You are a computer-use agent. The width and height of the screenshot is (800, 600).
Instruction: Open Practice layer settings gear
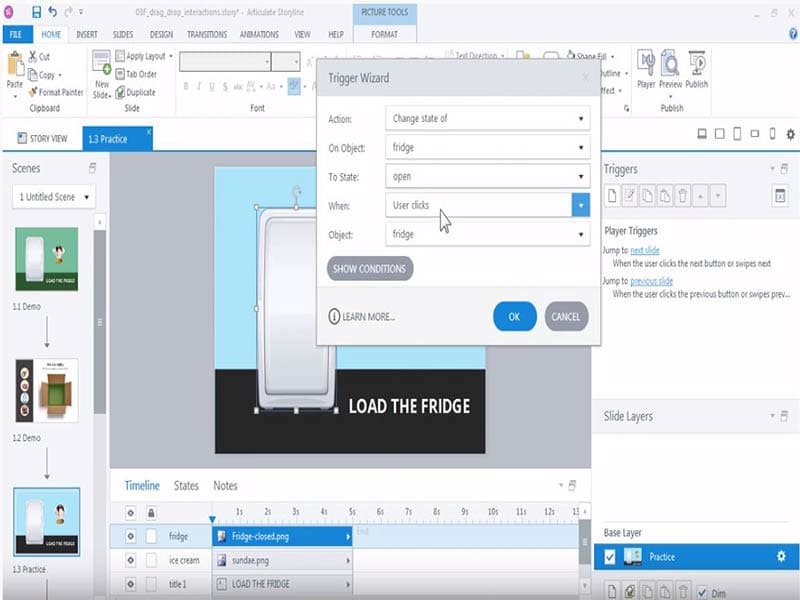click(780, 557)
